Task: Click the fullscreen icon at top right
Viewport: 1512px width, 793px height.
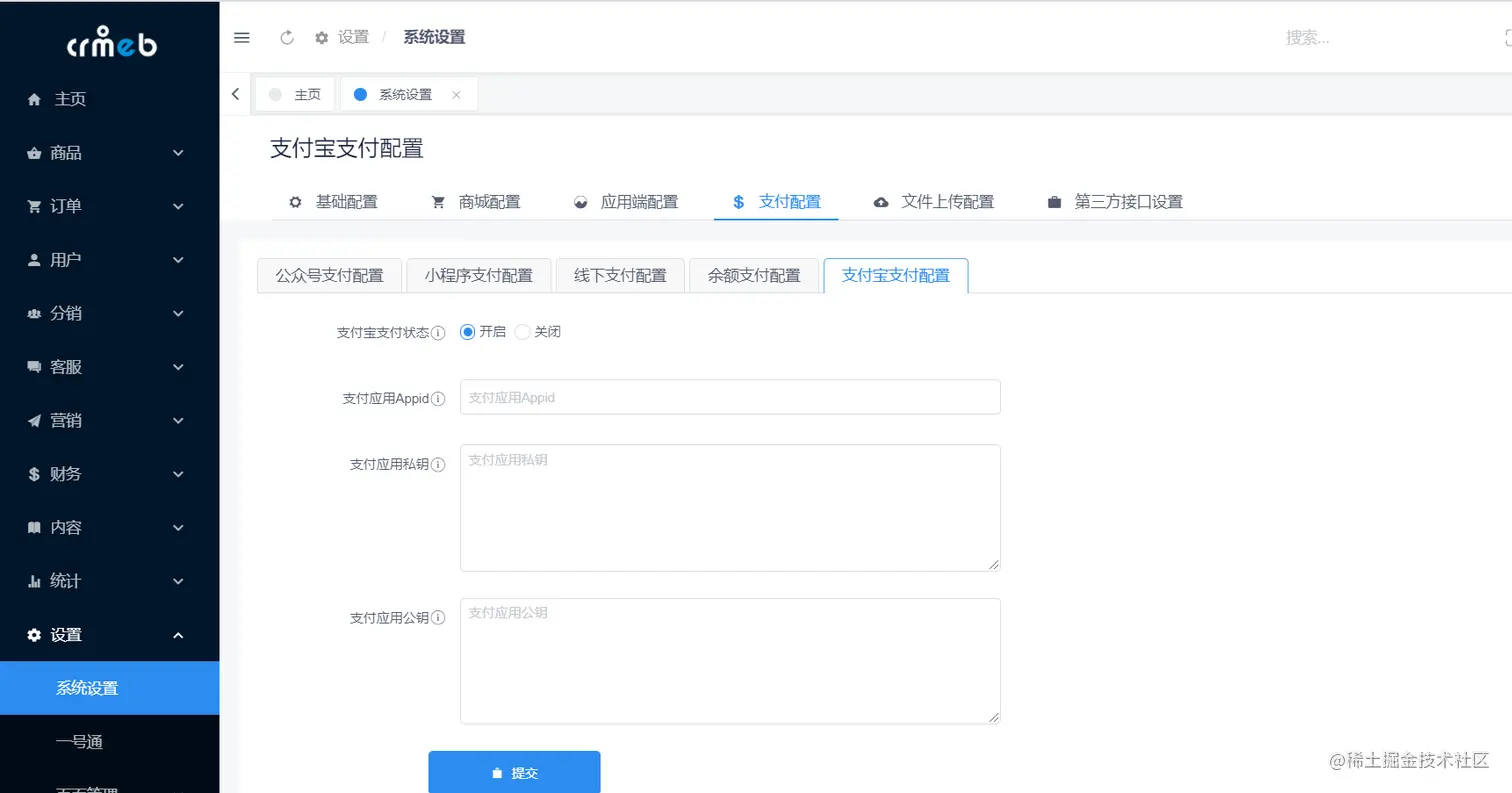Action: [x=1507, y=38]
